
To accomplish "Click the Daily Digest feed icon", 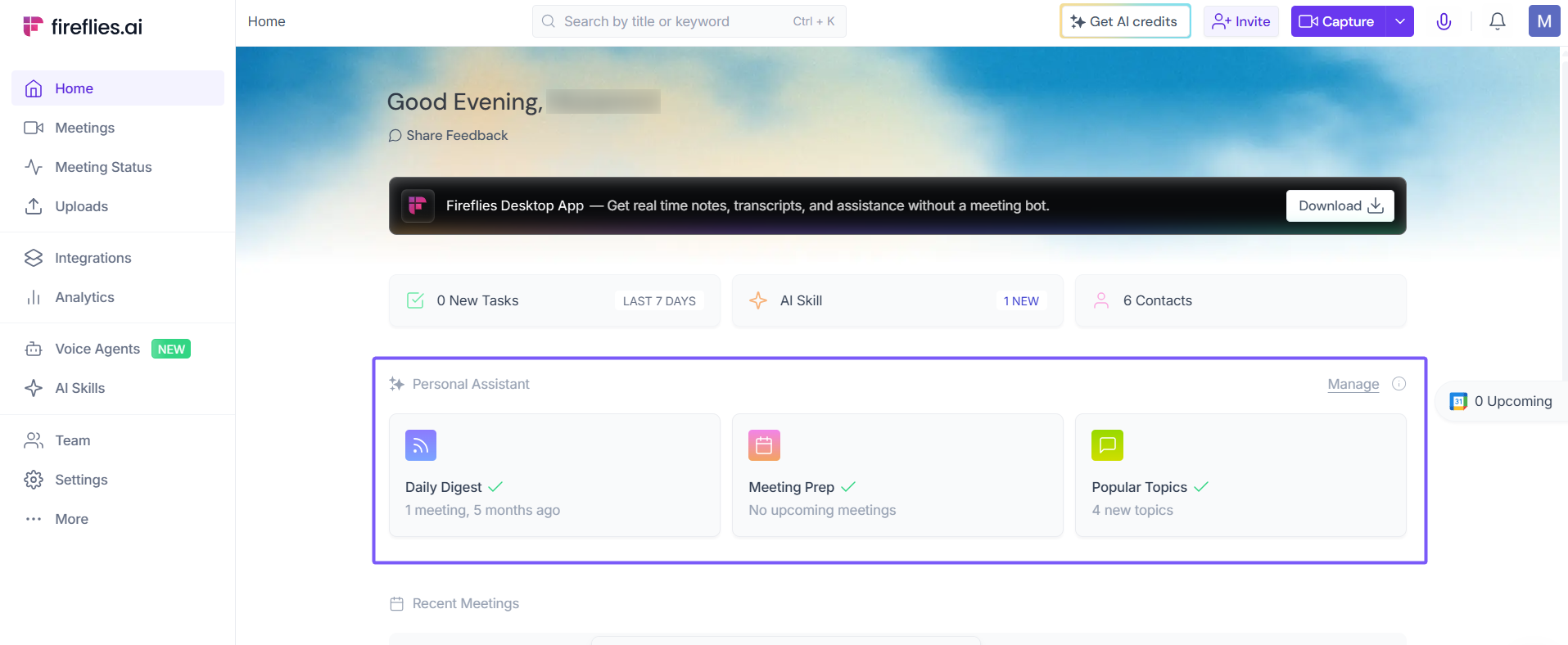I will pos(421,445).
